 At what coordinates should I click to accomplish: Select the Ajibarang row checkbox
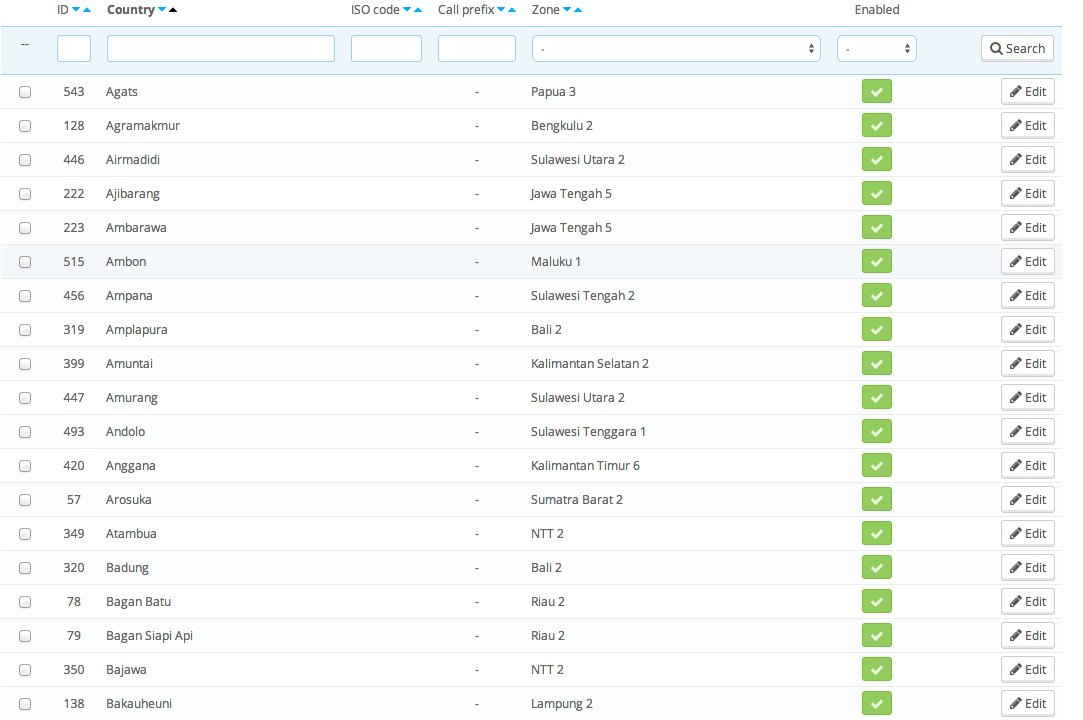click(x=25, y=194)
